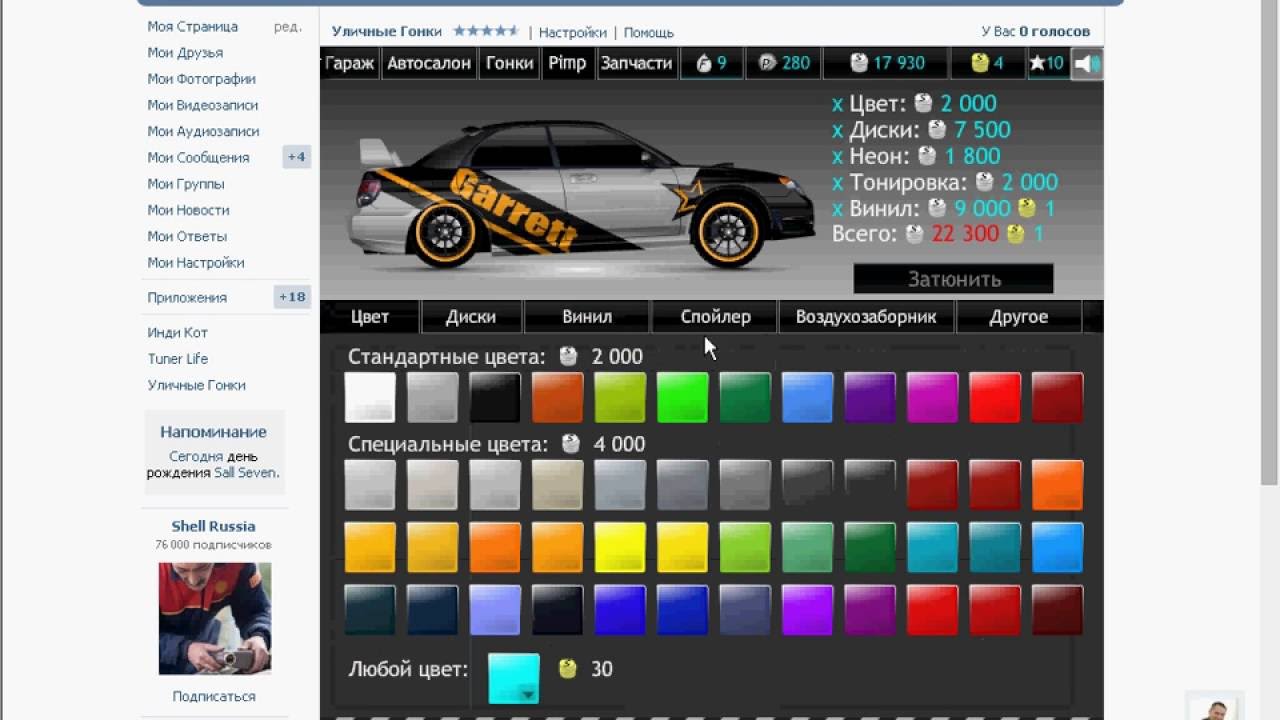
Task: Click the silver coins counter 17 930
Action: pos(886,63)
